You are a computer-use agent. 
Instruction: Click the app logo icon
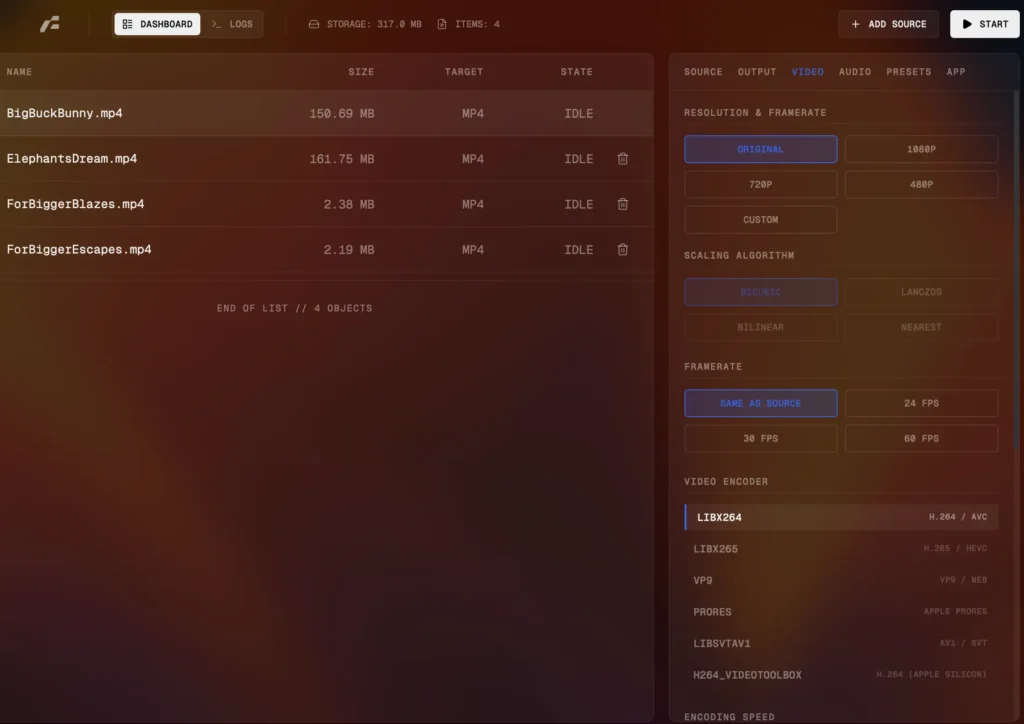click(49, 24)
